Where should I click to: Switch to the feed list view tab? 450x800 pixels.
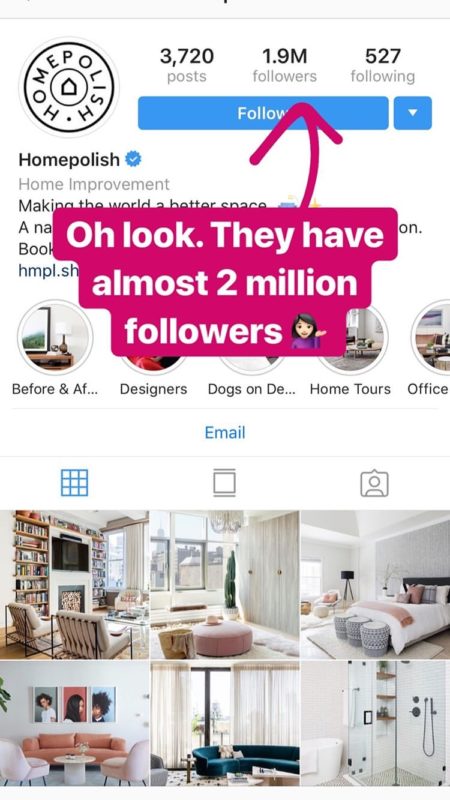pos(224,483)
